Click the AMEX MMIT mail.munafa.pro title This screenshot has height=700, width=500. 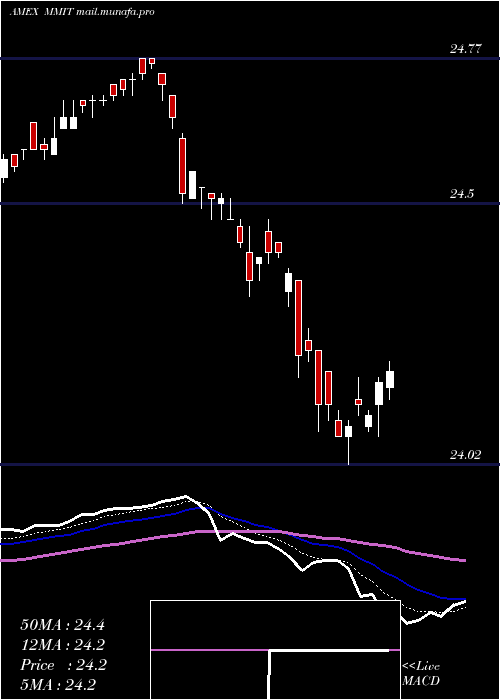[x=82, y=12]
